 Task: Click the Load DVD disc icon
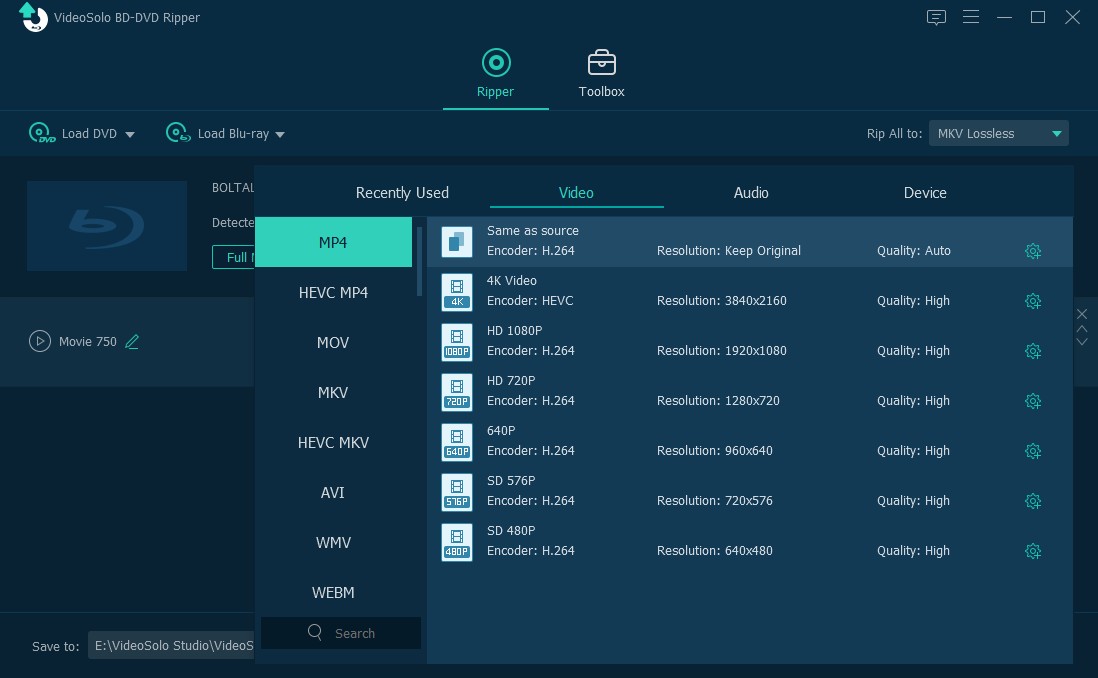[x=41, y=133]
